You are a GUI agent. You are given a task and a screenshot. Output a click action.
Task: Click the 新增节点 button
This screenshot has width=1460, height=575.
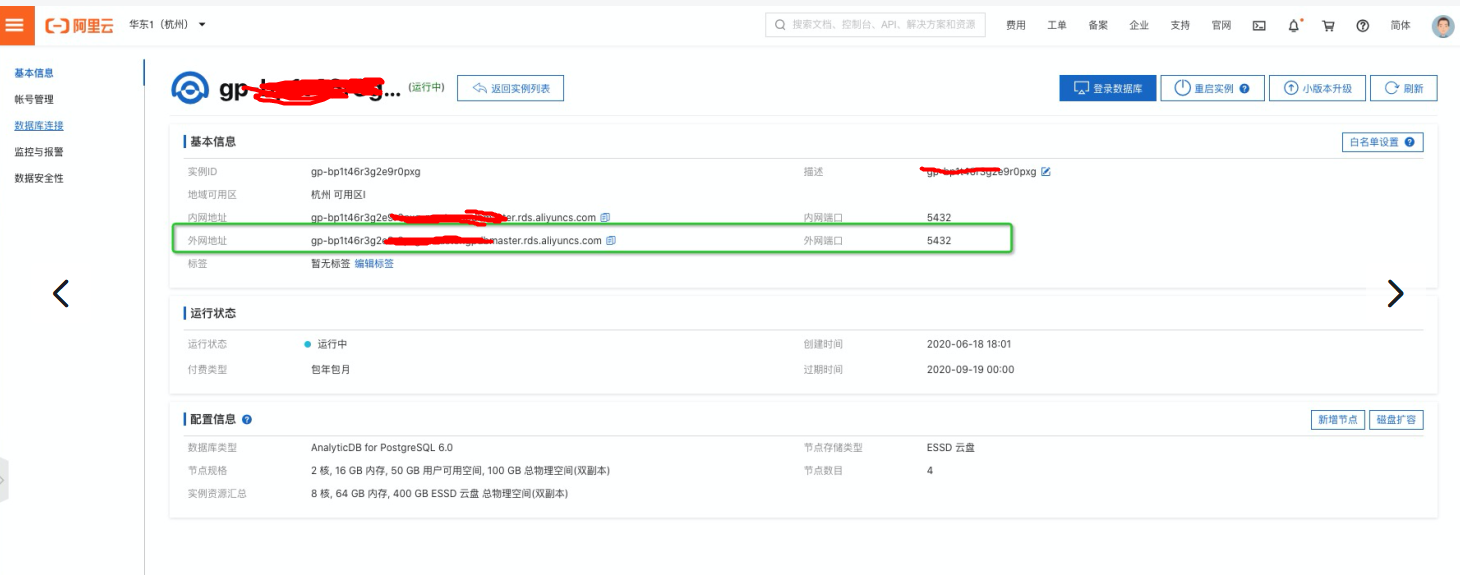coord(1337,420)
